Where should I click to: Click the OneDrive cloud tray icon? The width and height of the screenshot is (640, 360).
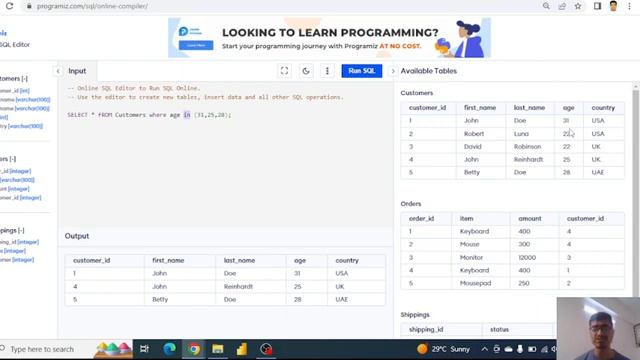pyautogui.click(x=509, y=349)
